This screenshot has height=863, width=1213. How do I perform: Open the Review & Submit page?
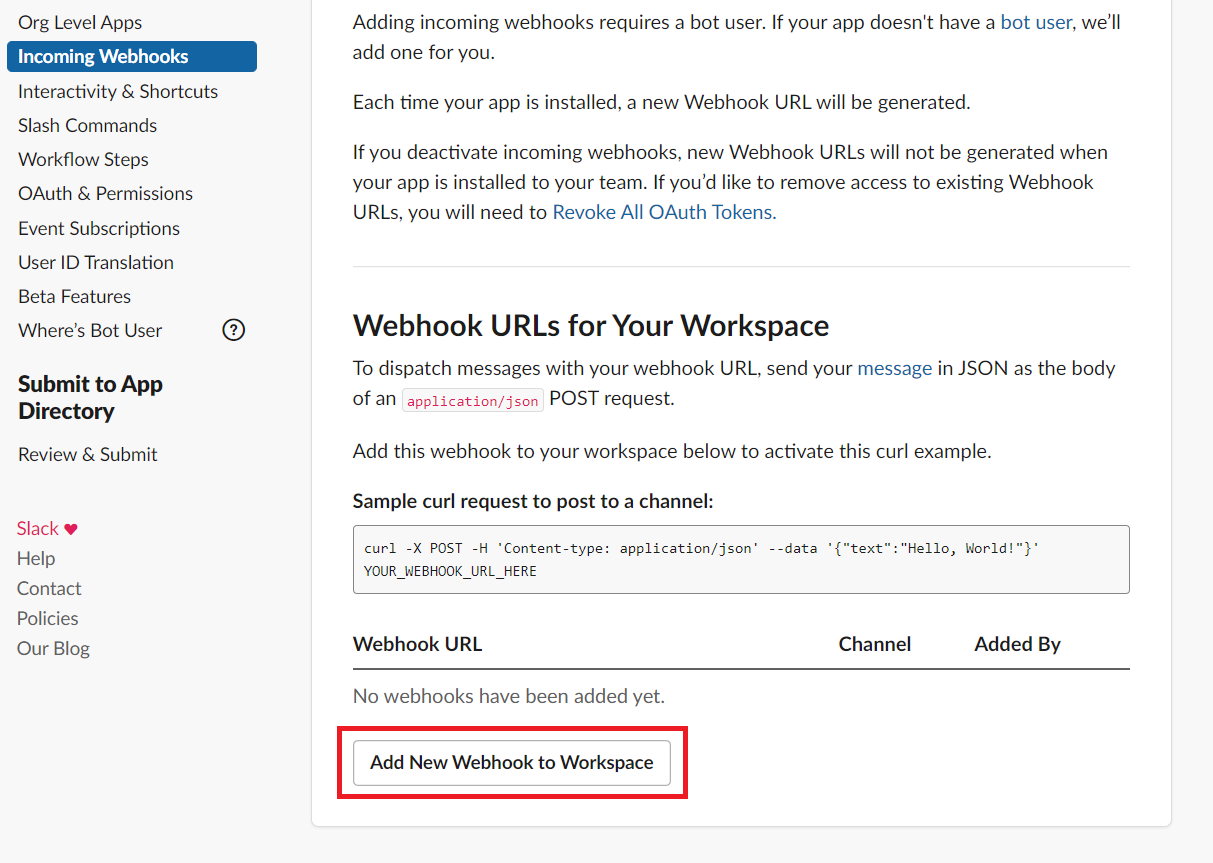point(87,453)
